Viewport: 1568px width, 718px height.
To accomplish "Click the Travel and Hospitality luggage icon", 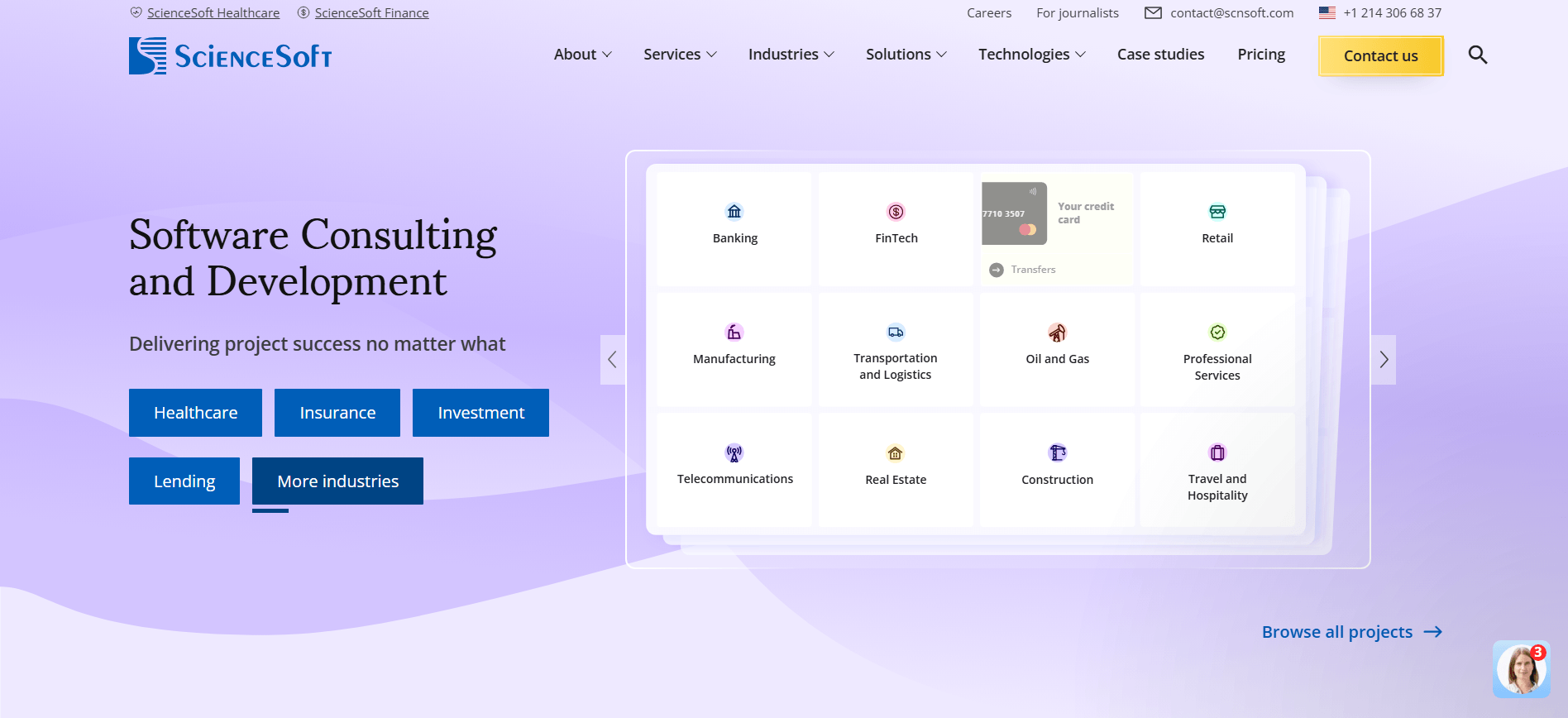I will pos(1217,453).
